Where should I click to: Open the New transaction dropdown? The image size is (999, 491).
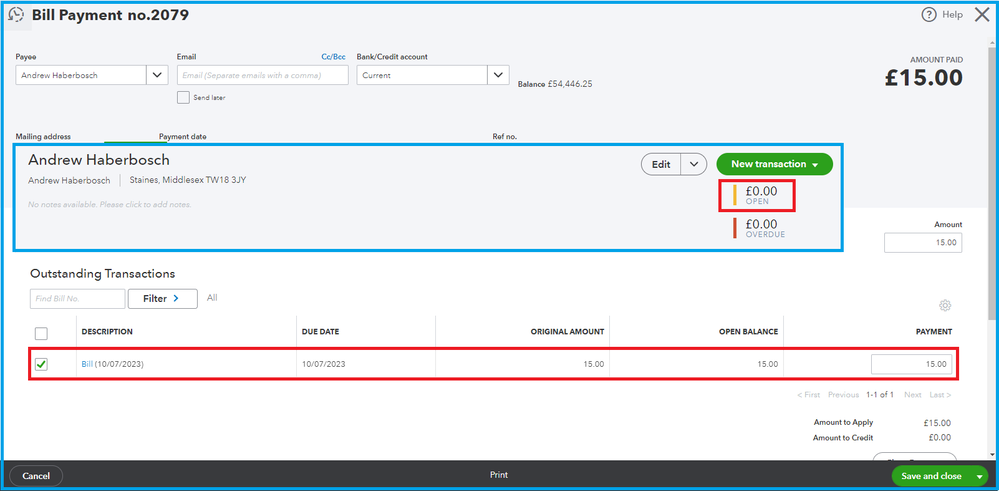coord(774,164)
